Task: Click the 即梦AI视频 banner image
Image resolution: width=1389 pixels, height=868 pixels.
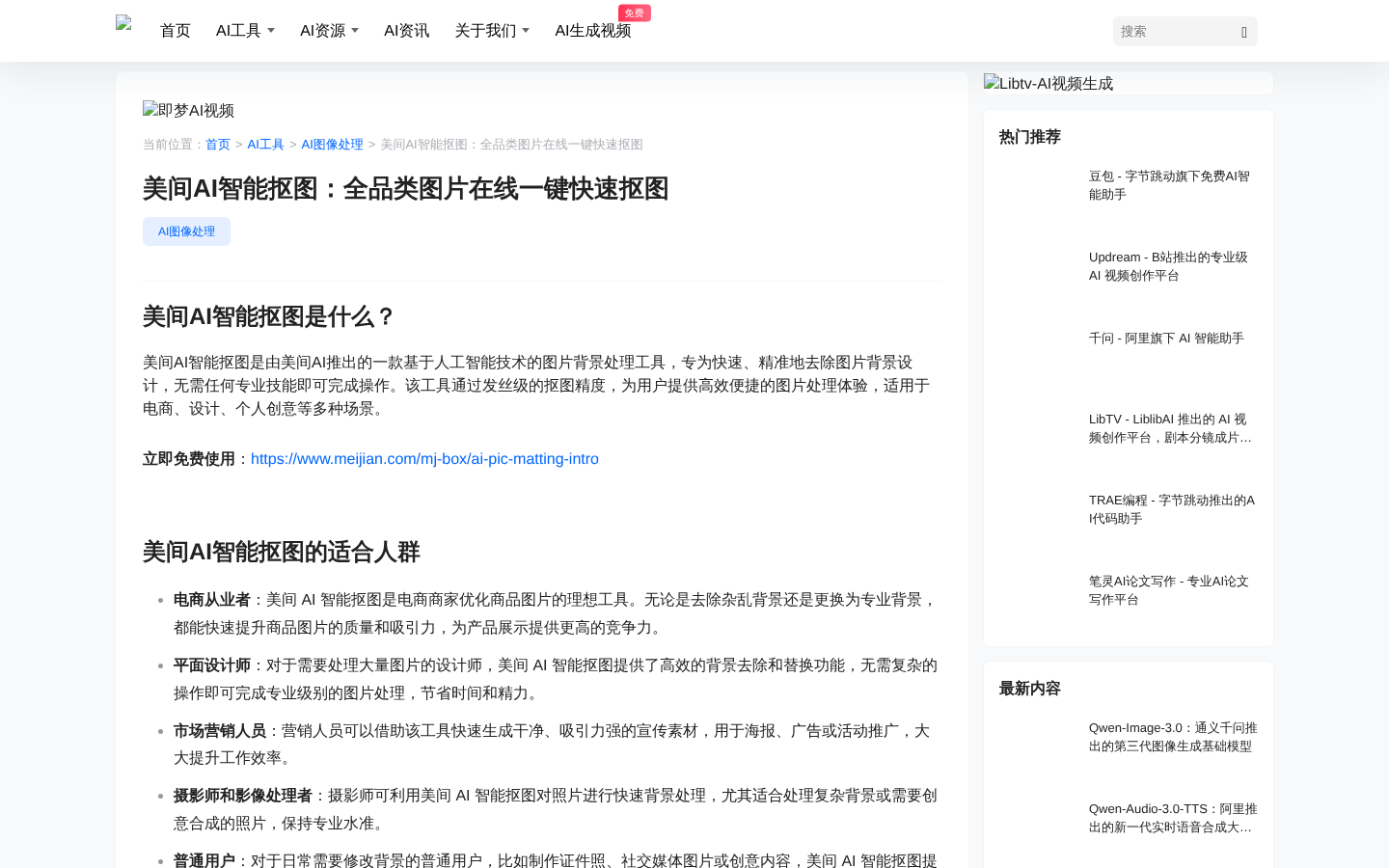Action: pyautogui.click(x=189, y=110)
